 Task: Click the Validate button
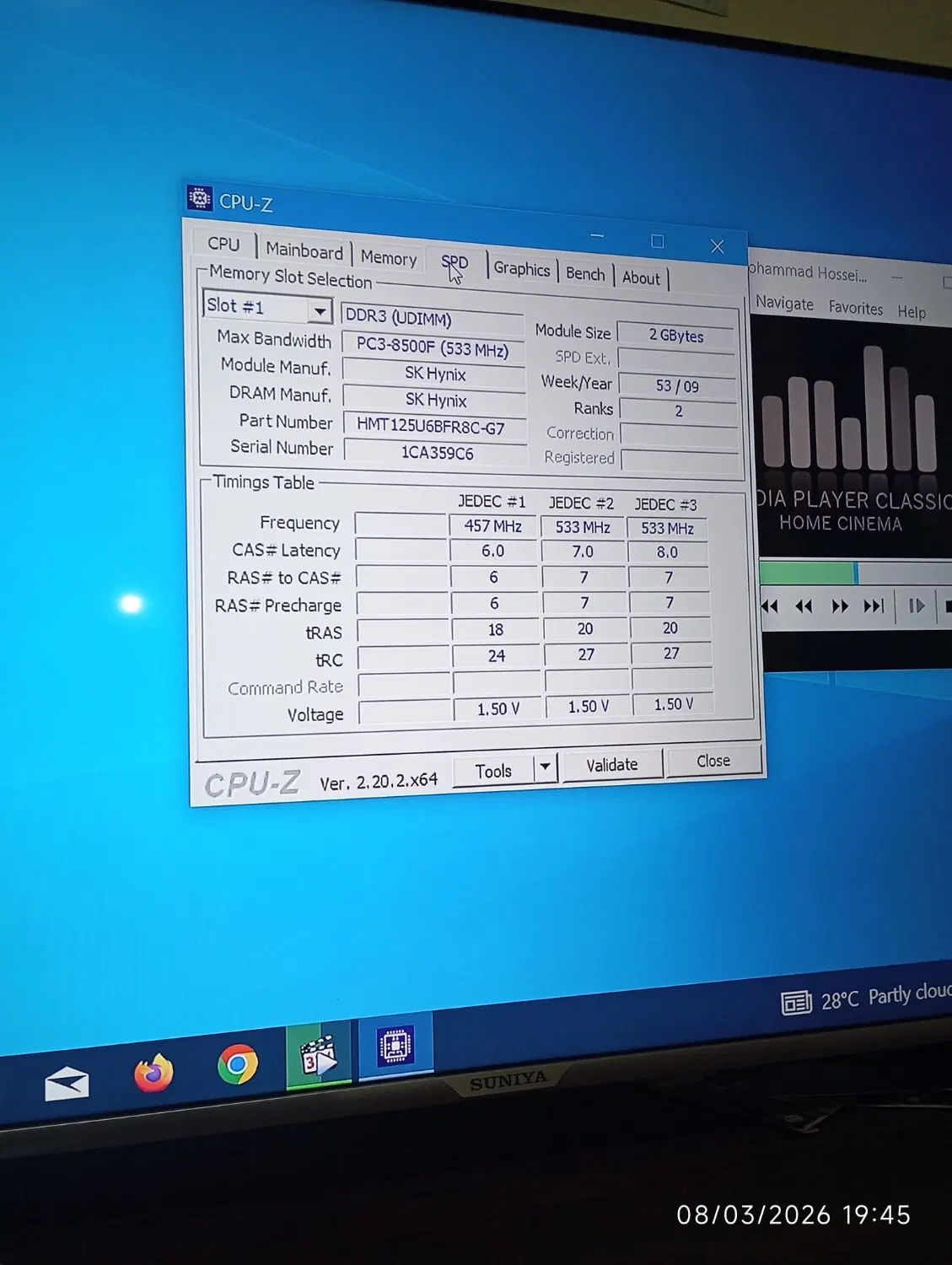[612, 765]
